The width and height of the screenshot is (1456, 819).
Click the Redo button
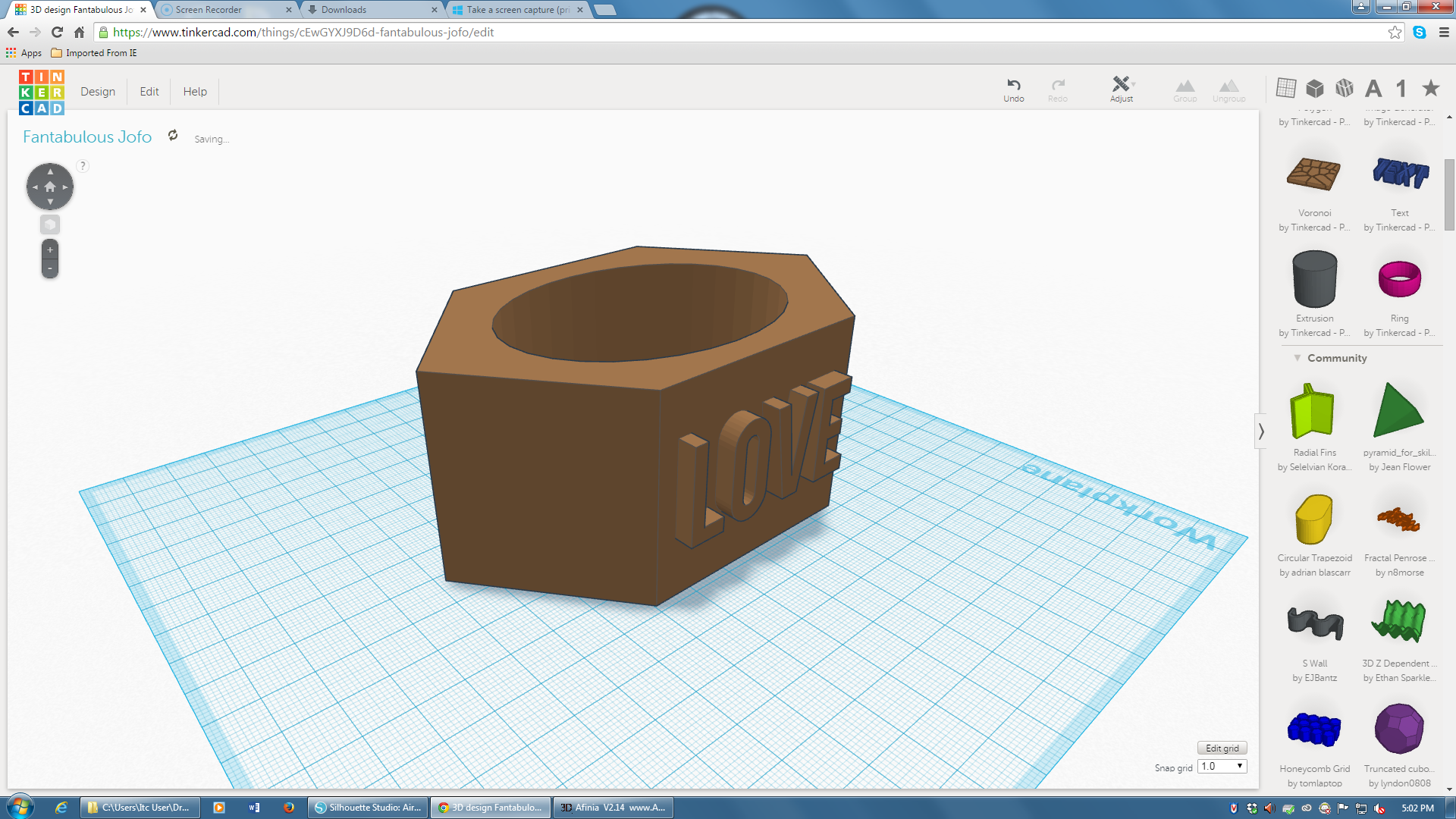(x=1058, y=89)
